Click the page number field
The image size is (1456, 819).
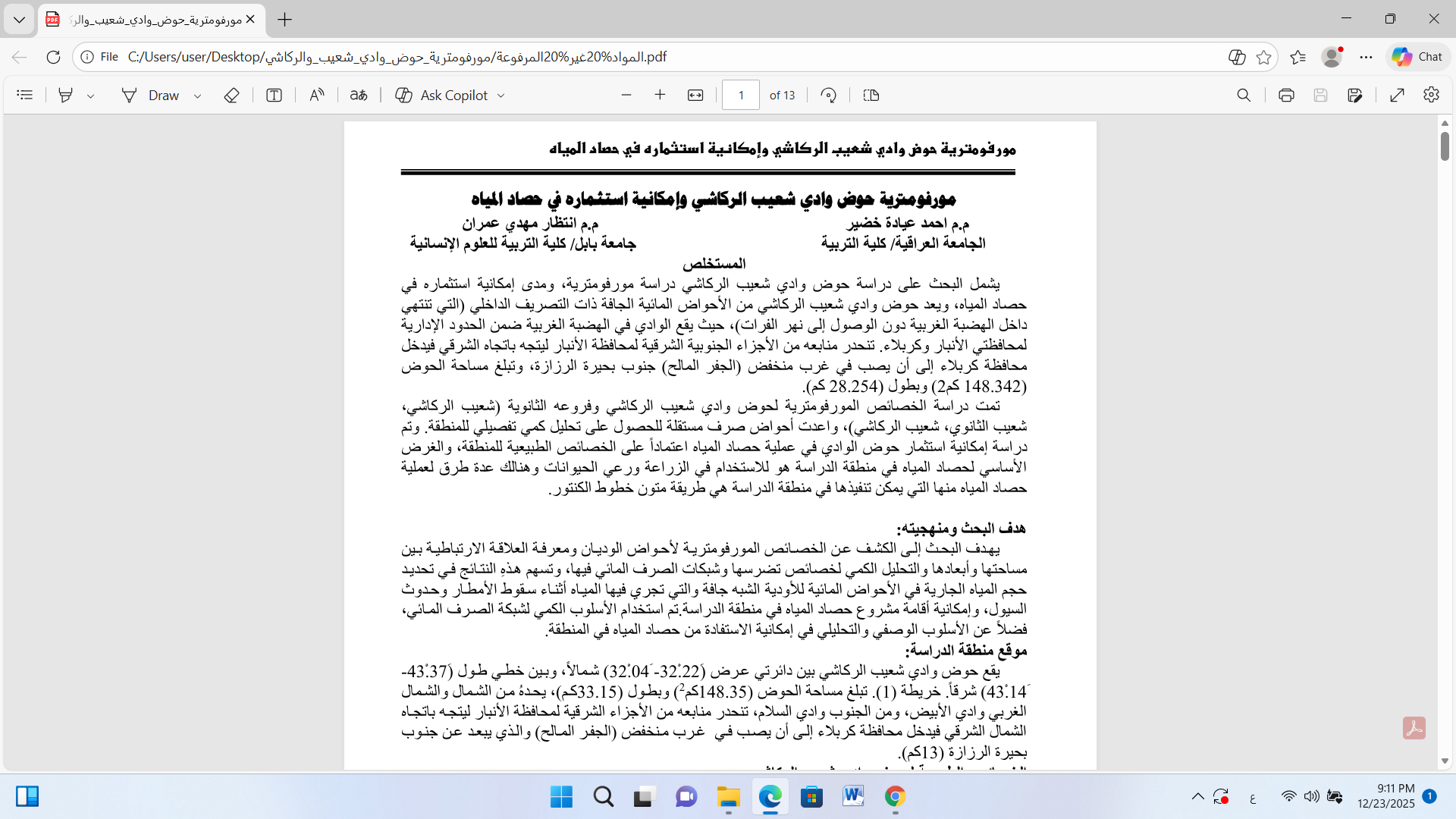(741, 95)
